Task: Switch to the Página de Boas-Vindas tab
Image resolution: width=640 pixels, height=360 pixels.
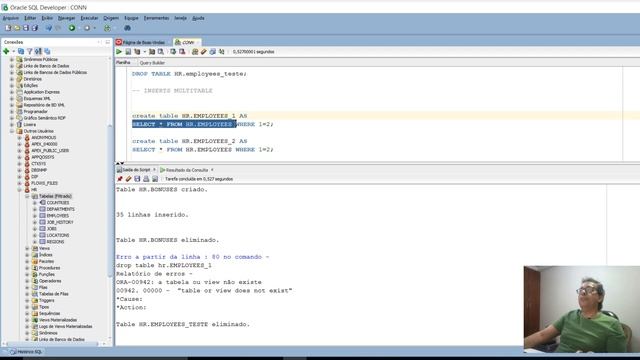Action: [x=141, y=42]
